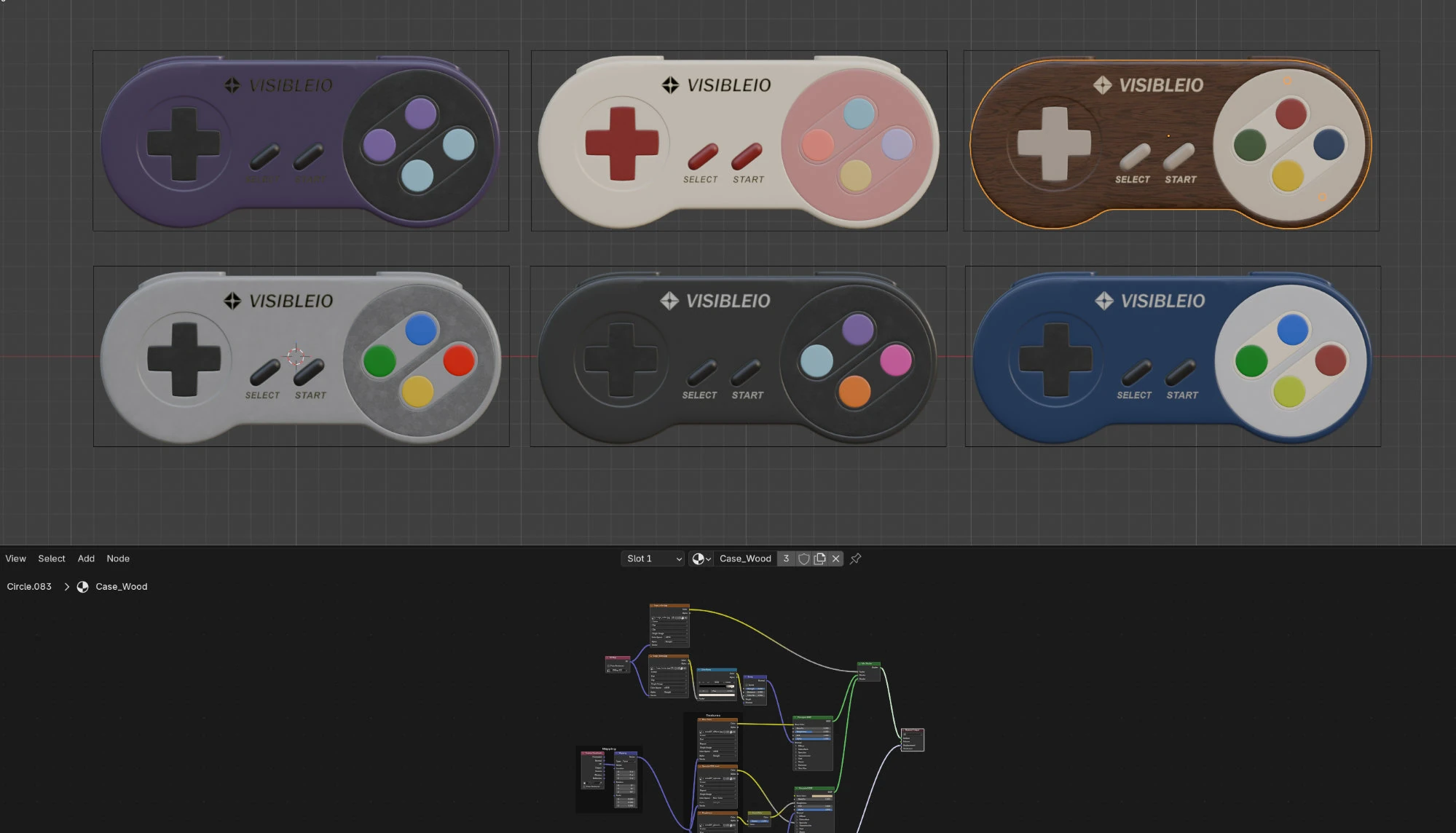Select the blue Color Ramp node
Image resolution: width=1456 pixels, height=833 pixels.
coord(717,684)
